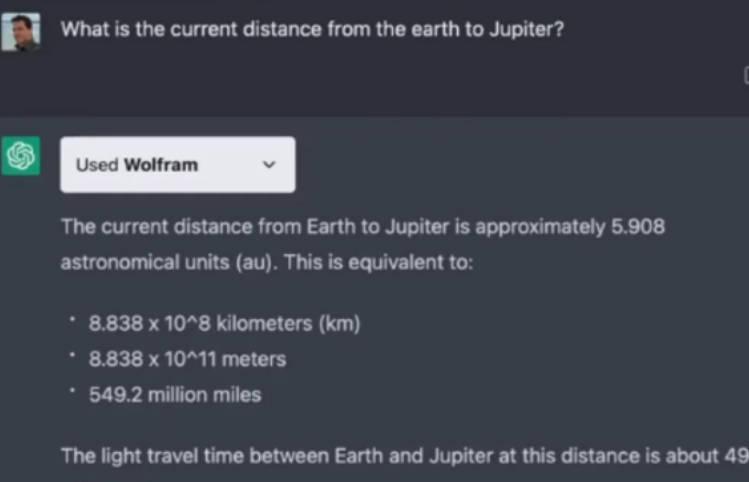
Task: Click the user profile avatar
Action: point(20,31)
